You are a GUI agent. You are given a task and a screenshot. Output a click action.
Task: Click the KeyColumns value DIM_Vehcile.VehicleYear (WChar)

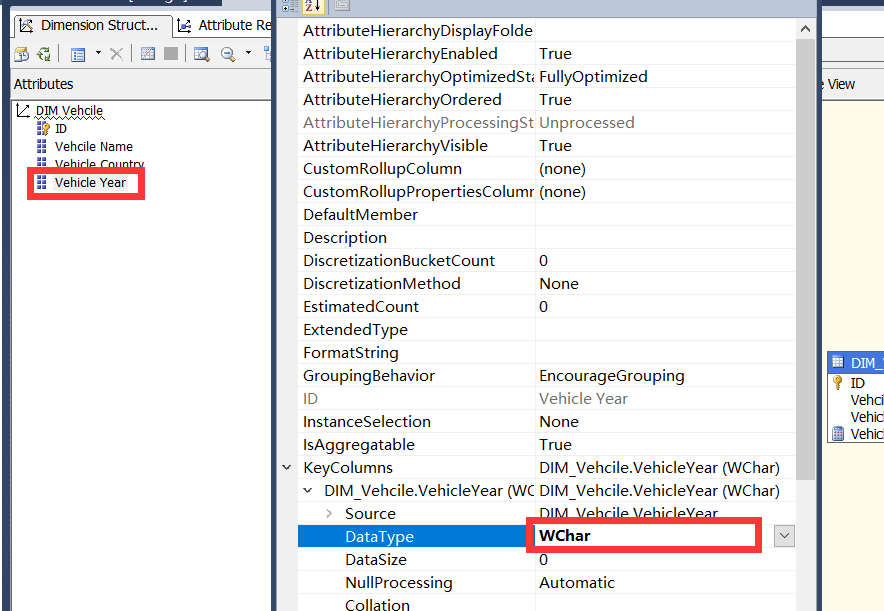(659, 467)
